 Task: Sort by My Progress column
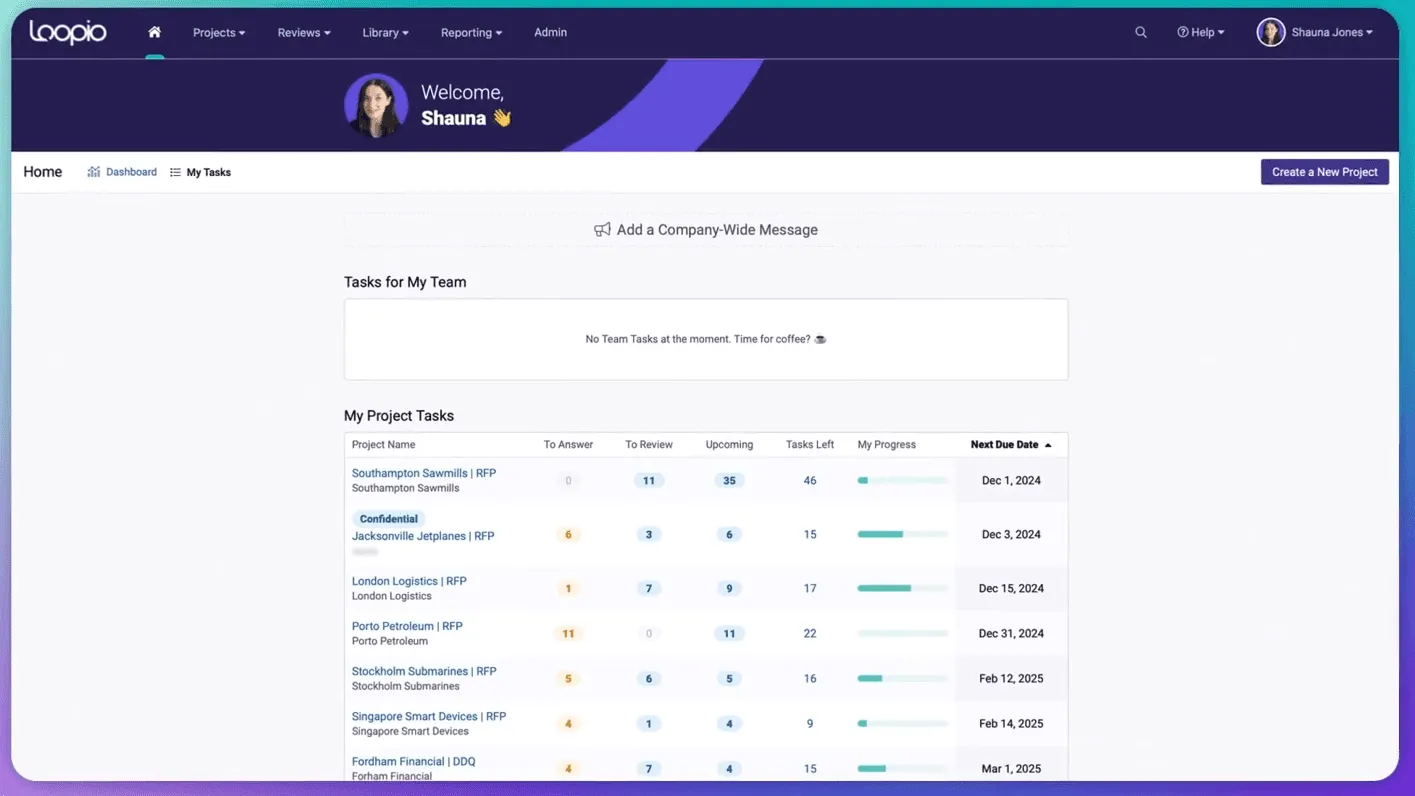point(886,445)
